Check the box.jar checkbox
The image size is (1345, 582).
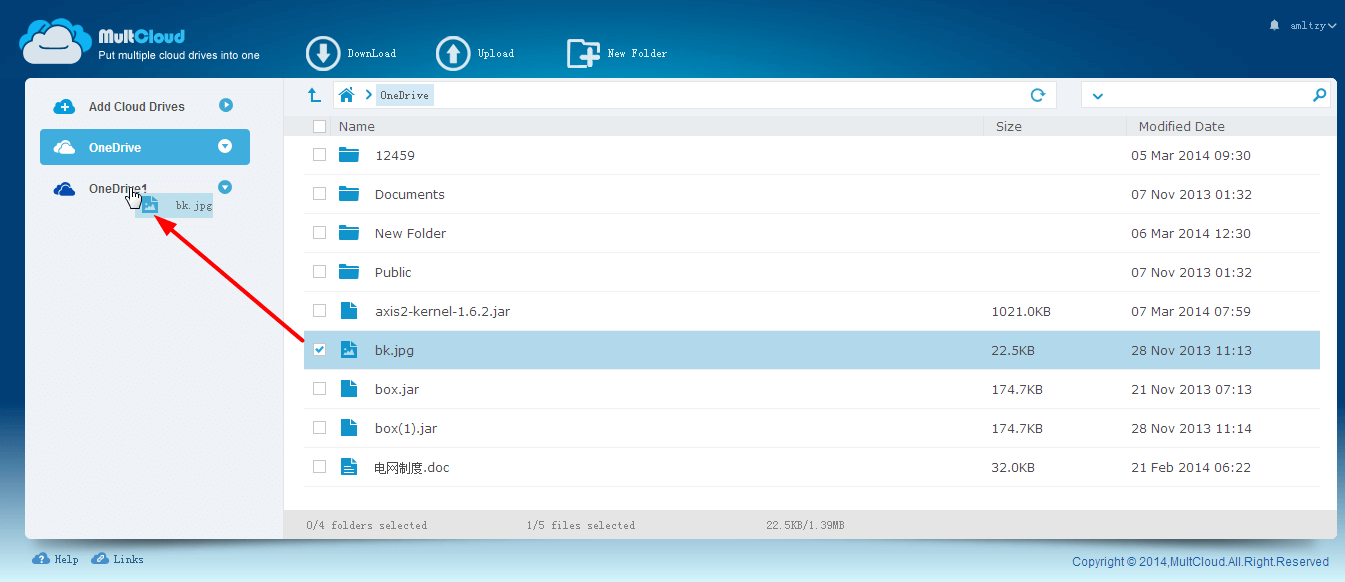319,389
